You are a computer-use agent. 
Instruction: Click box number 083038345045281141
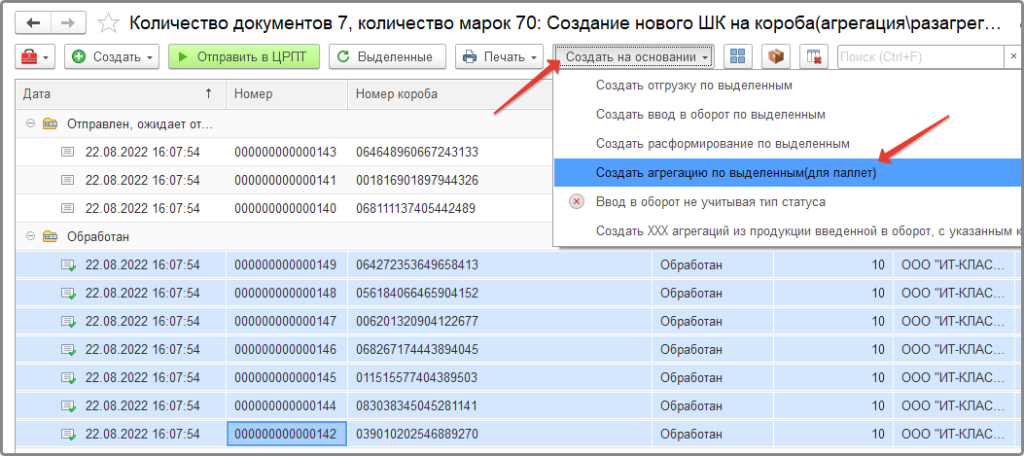(x=416, y=406)
